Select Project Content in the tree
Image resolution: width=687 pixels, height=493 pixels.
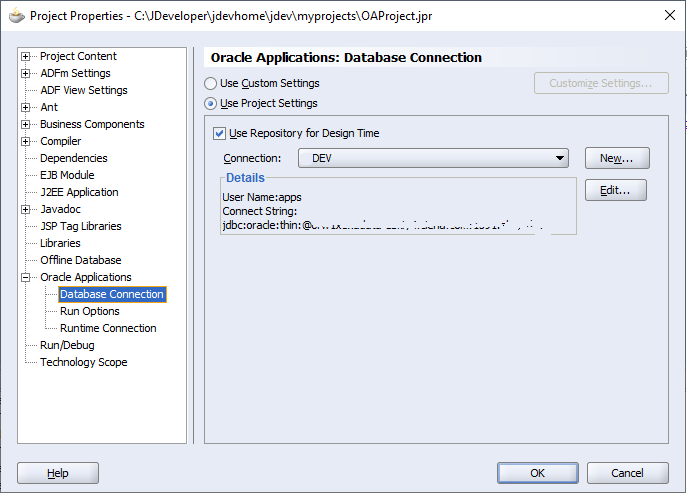78,56
